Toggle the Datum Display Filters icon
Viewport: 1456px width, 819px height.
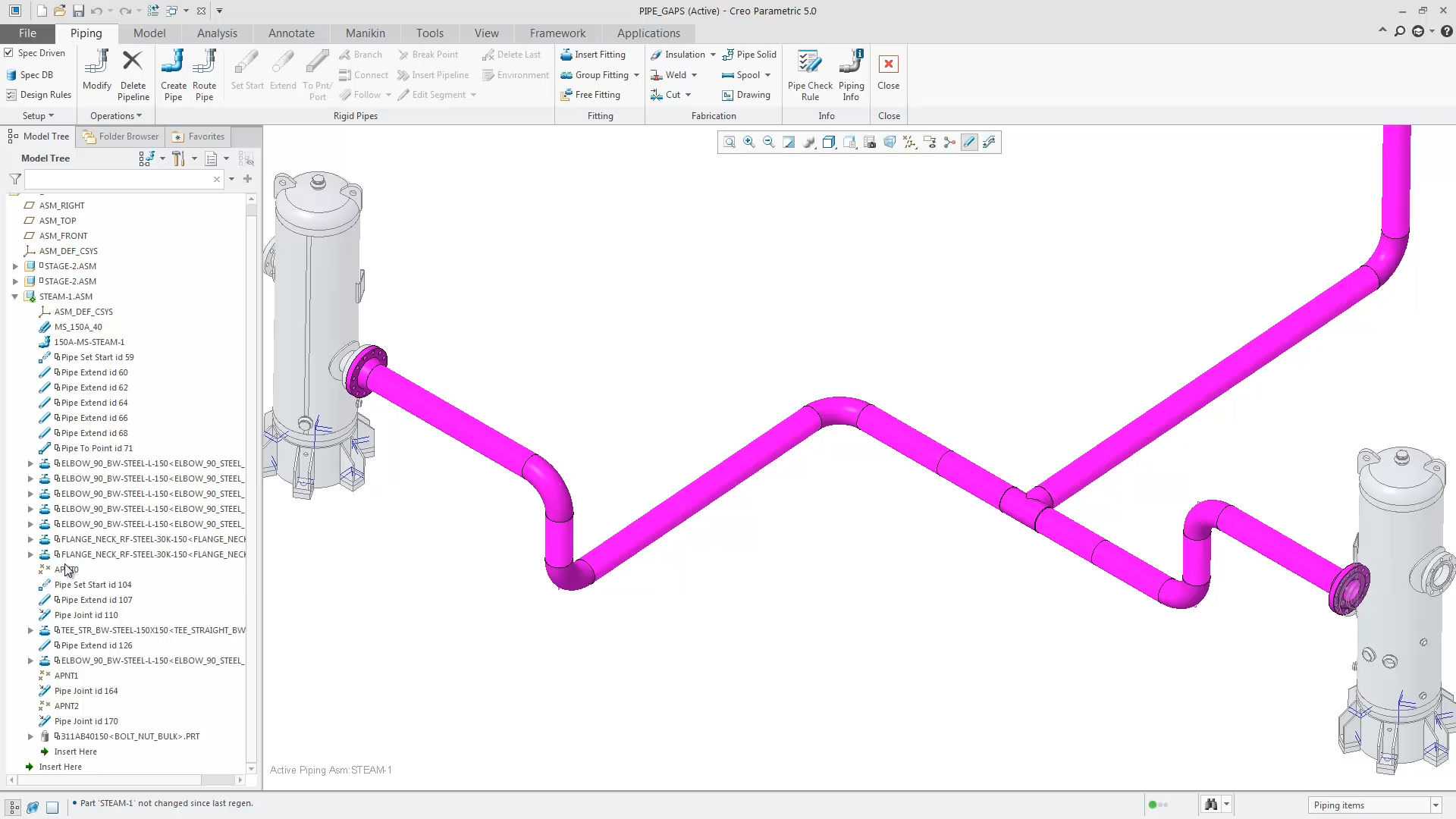(909, 143)
